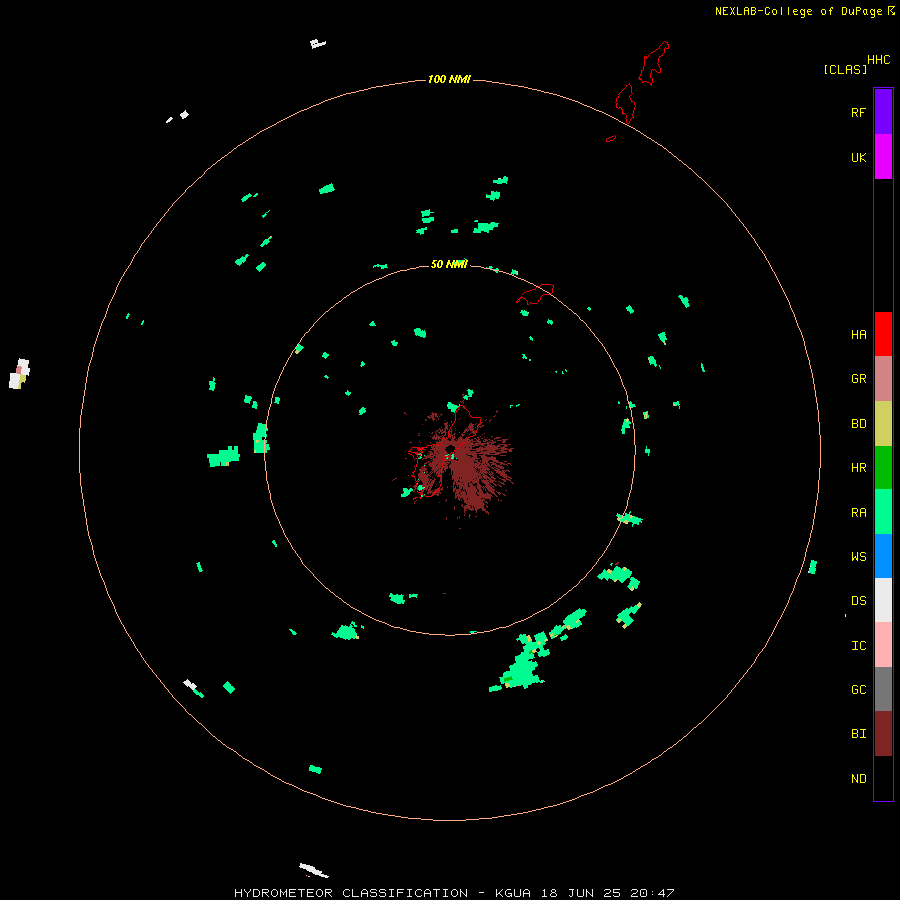
Task: Click the long red island outline at top right
Action: click(654, 63)
